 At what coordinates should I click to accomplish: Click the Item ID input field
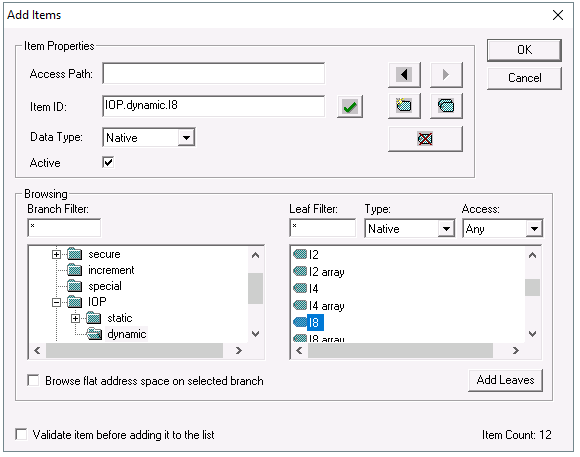[213, 106]
